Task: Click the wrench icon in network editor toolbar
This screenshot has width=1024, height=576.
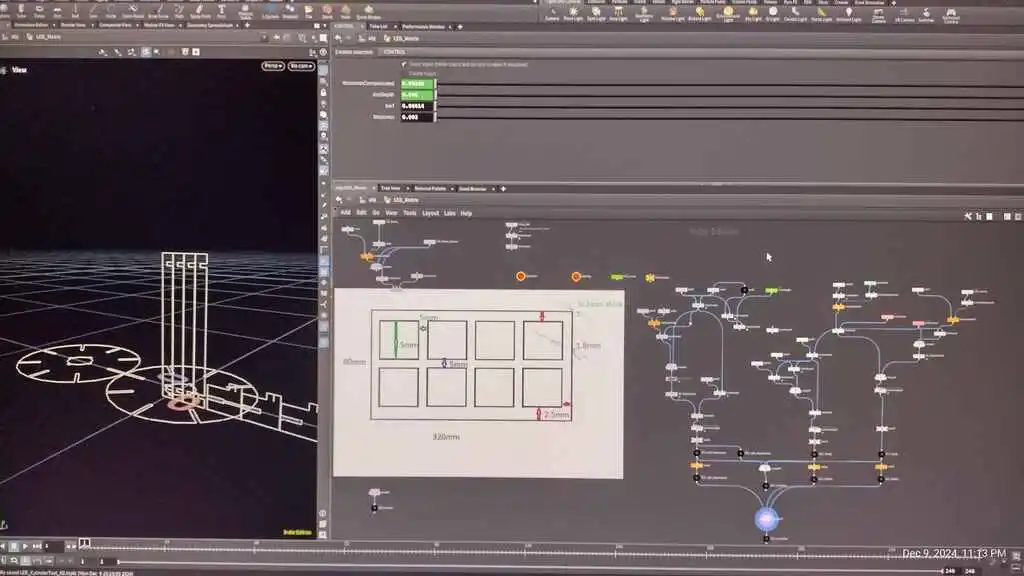Action: point(968,216)
